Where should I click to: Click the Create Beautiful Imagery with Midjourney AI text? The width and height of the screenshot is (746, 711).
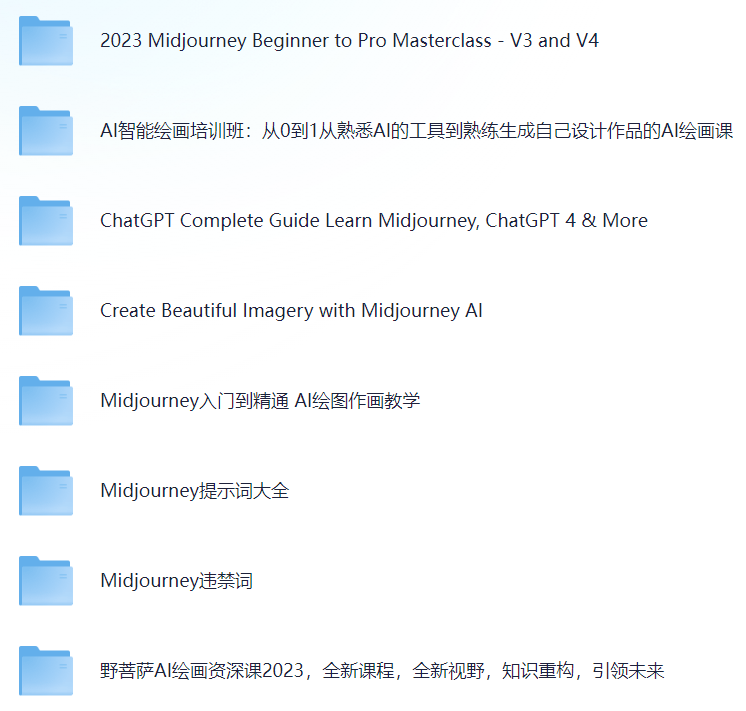click(291, 311)
